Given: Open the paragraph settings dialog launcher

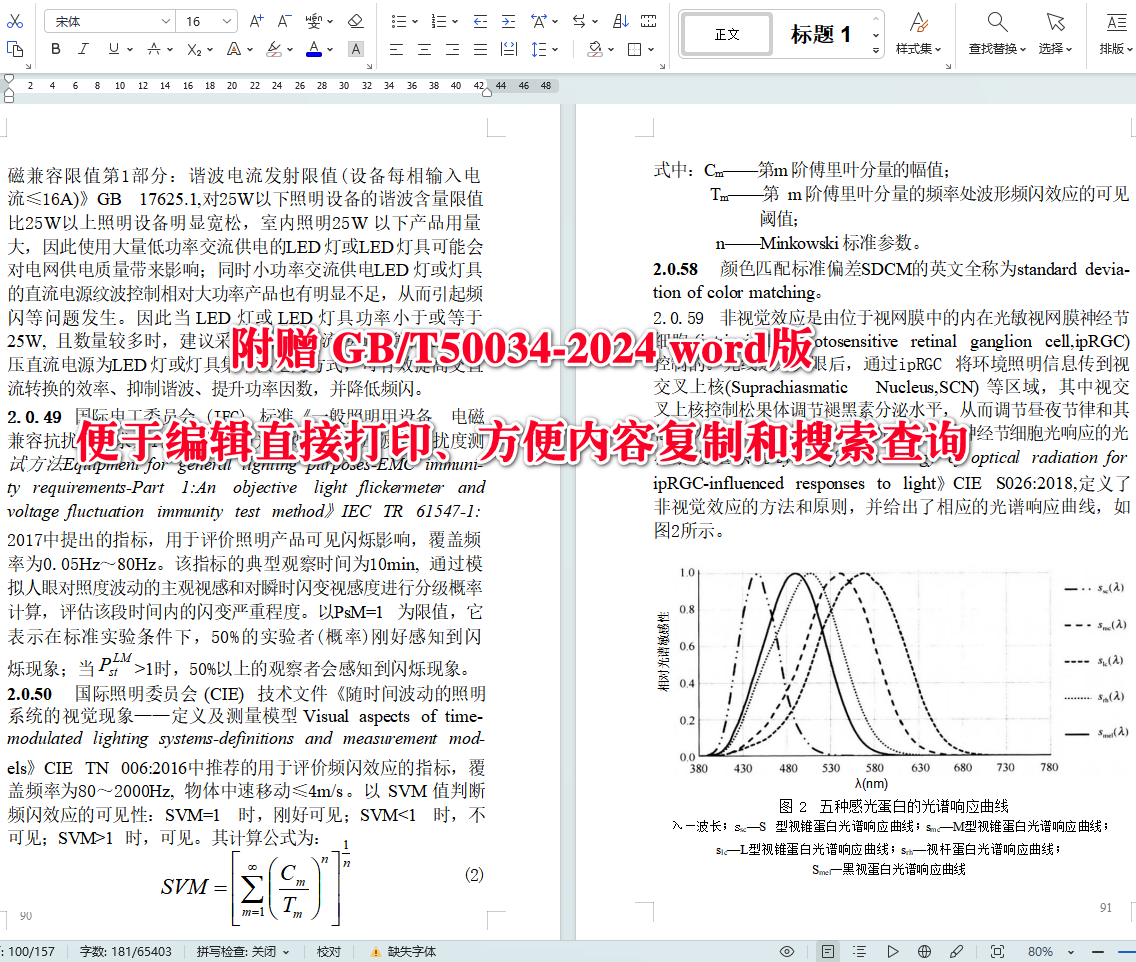Looking at the screenshot, I should coord(662,67).
